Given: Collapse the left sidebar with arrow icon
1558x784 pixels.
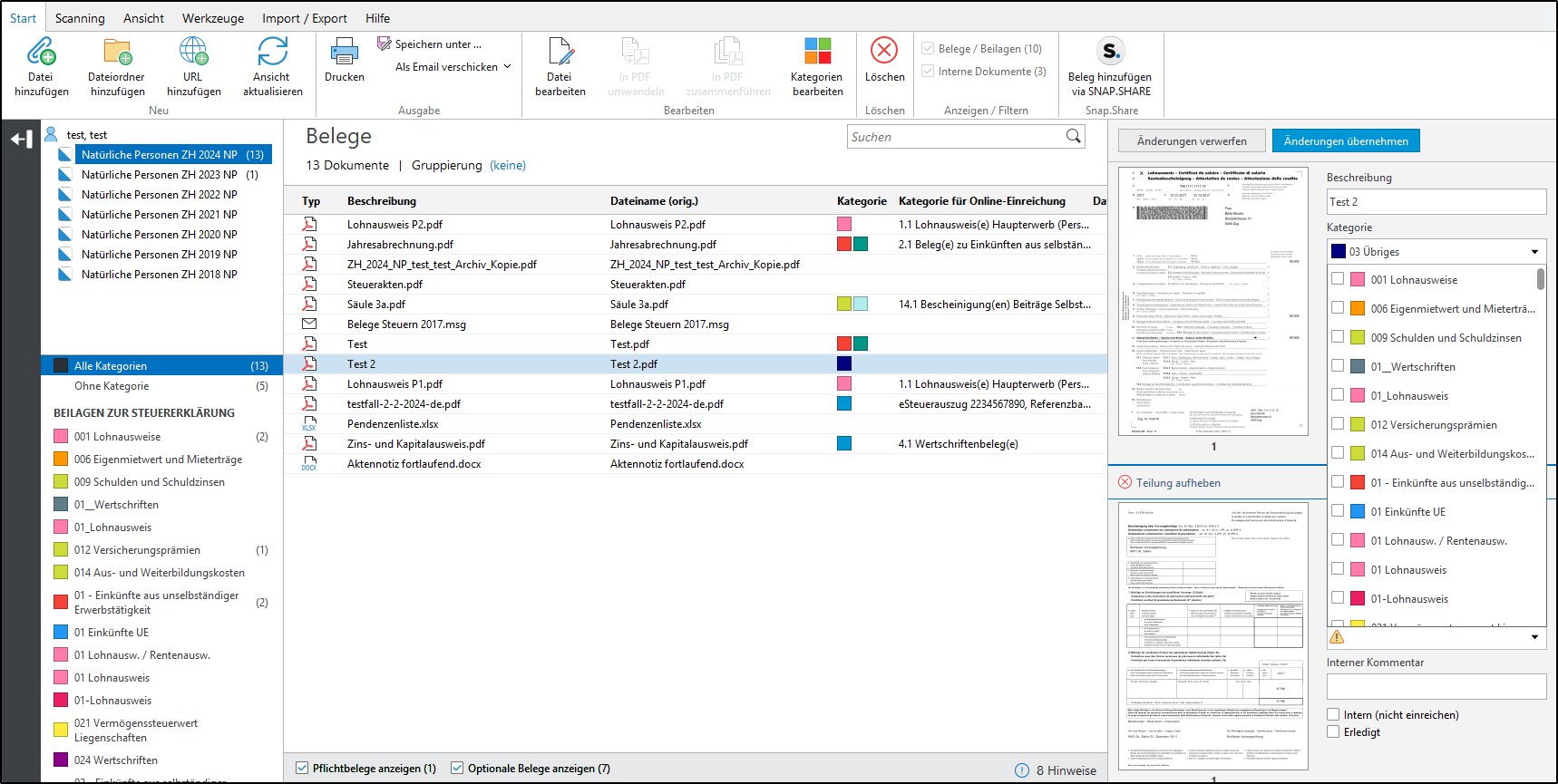Looking at the screenshot, I should (x=21, y=139).
